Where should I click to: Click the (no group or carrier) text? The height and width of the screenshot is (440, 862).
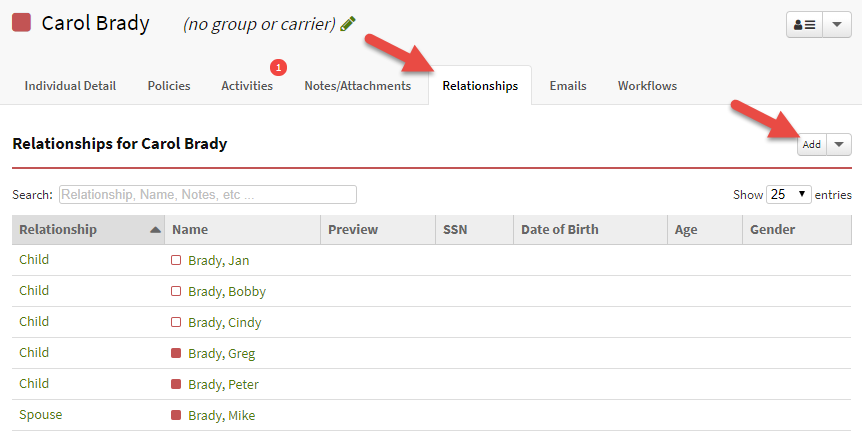pos(259,24)
